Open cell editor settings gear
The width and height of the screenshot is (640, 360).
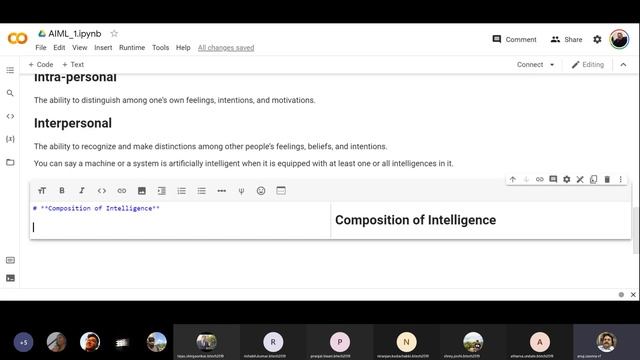pyautogui.click(x=567, y=179)
